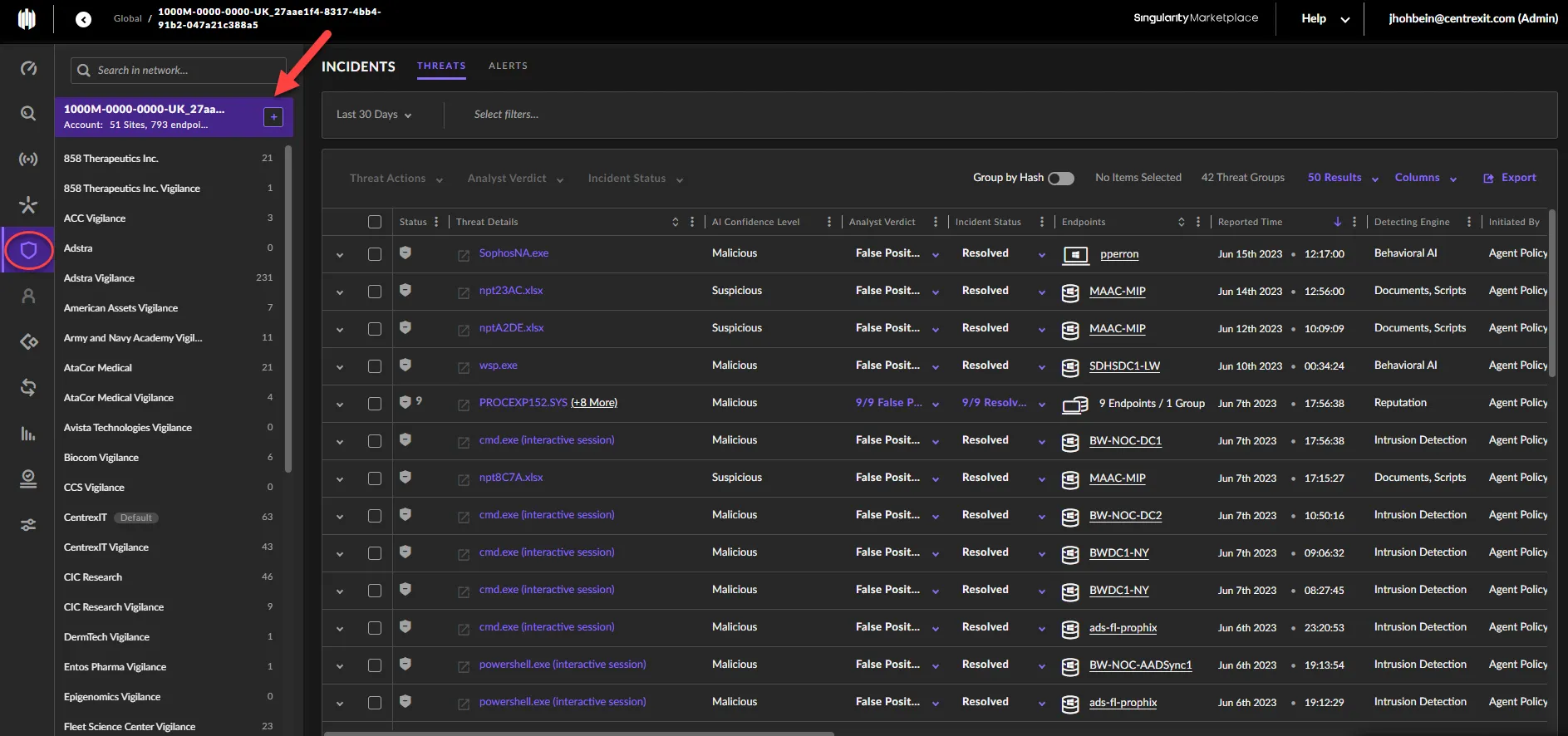This screenshot has height=736, width=1568.
Task: Check the box for nptA2DE.xlsx row
Action: point(375,329)
